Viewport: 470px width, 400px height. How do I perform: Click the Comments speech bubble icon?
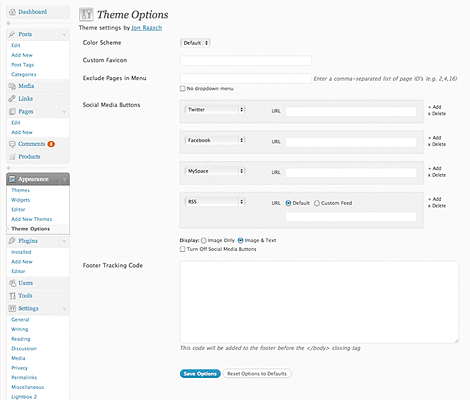(x=12, y=144)
